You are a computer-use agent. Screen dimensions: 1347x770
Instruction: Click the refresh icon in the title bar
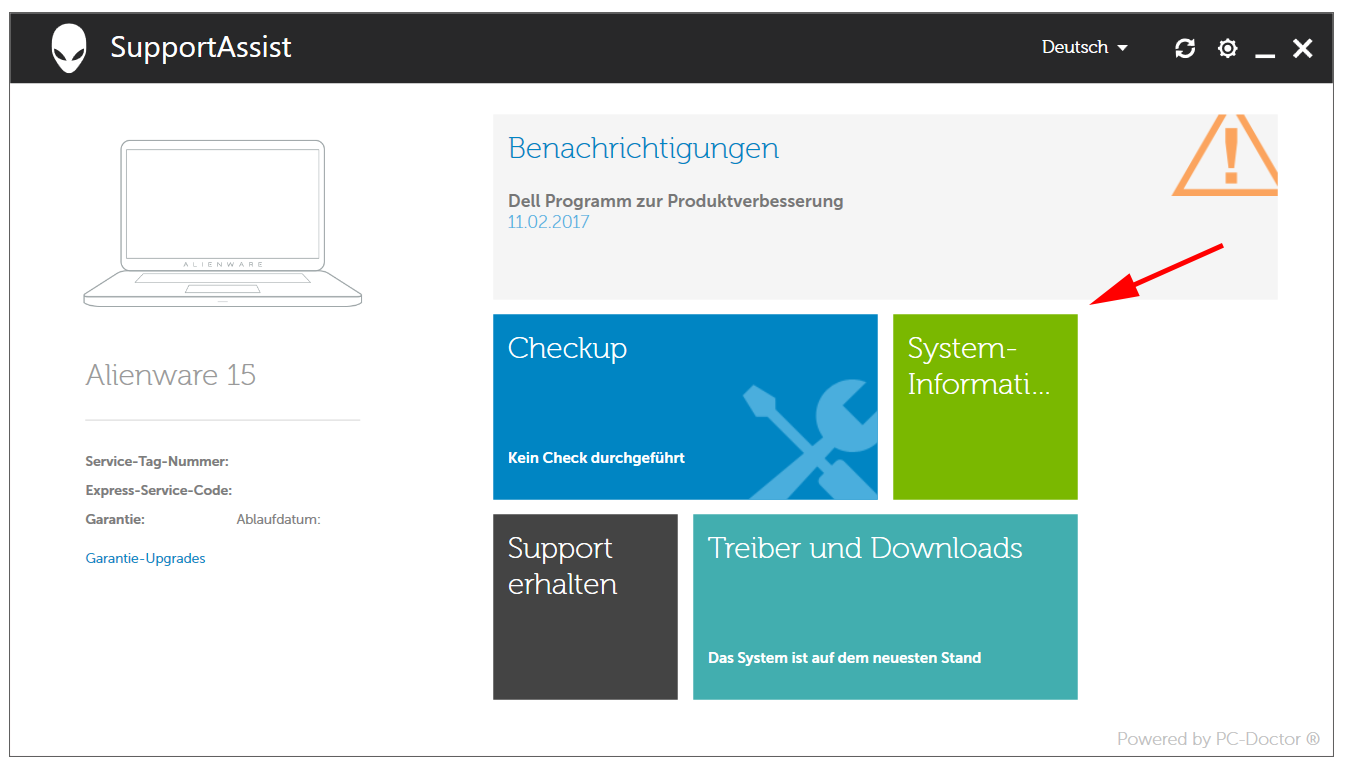pyautogui.click(x=1185, y=48)
